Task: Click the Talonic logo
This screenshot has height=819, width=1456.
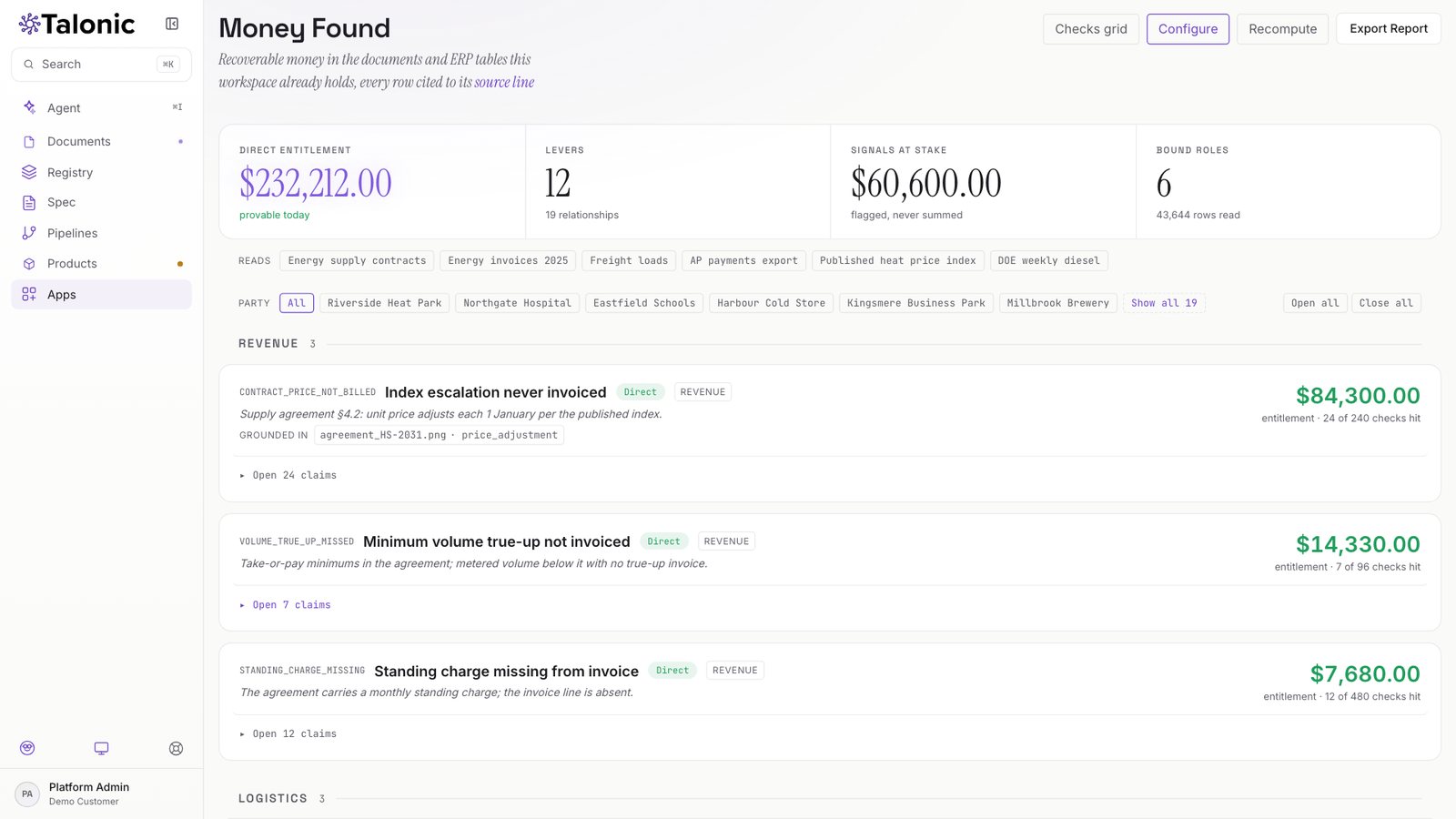Action: click(77, 24)
